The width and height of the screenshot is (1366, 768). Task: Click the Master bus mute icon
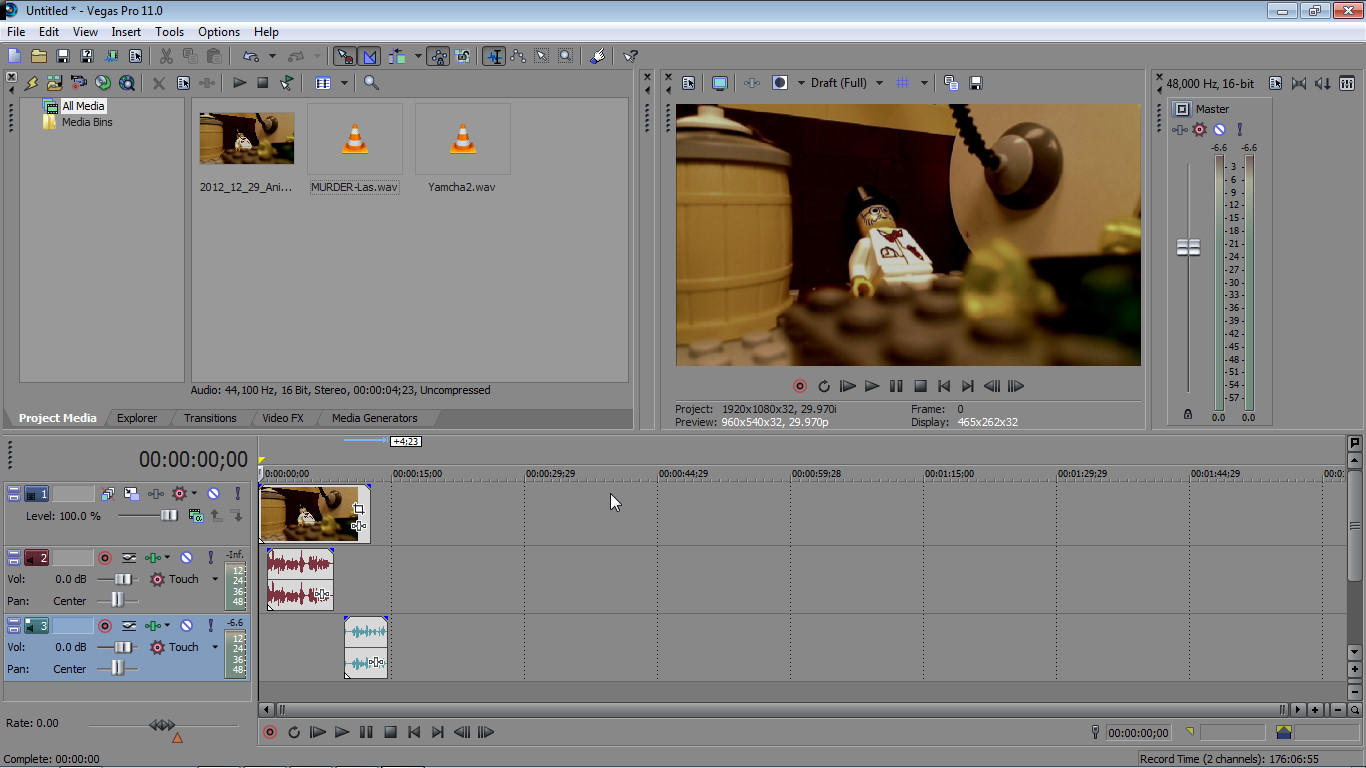click(x=1219, y=130)
